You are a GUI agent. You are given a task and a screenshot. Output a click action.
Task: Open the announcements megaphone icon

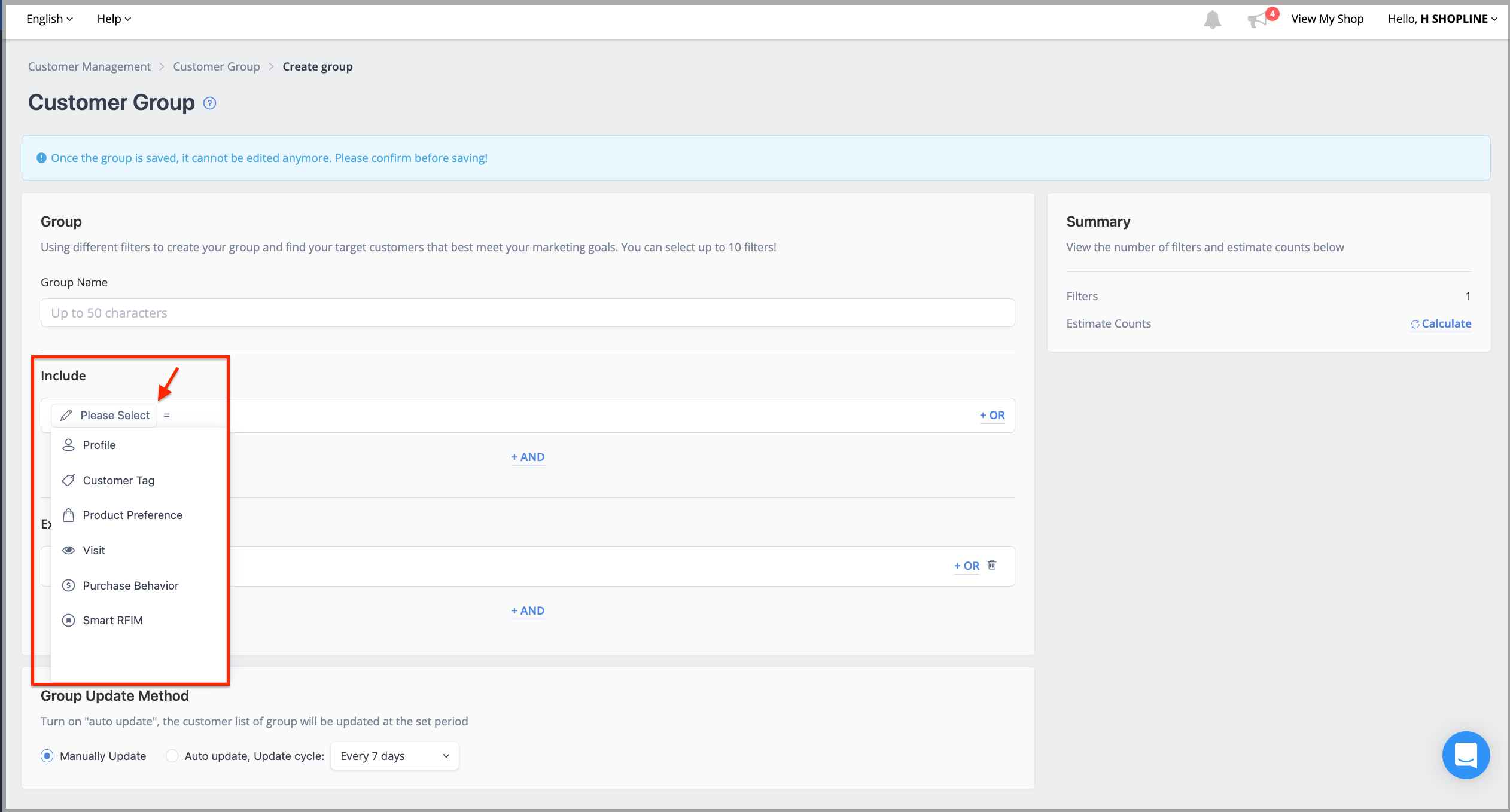[1258, 20]
